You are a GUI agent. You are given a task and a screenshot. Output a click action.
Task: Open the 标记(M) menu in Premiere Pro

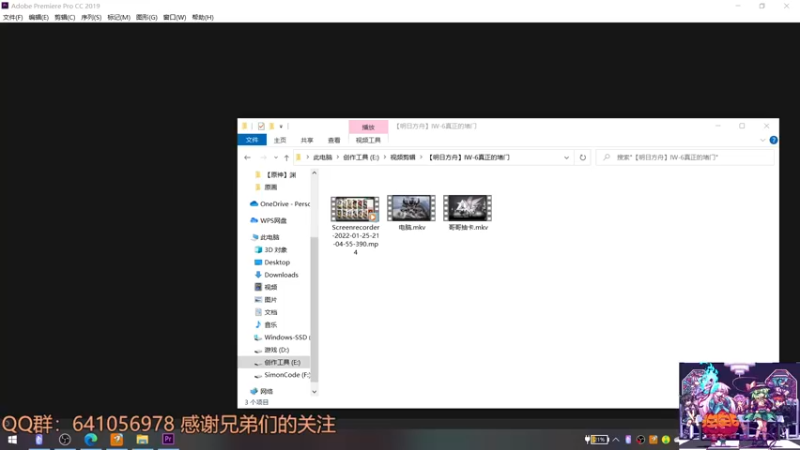point(118,17)
